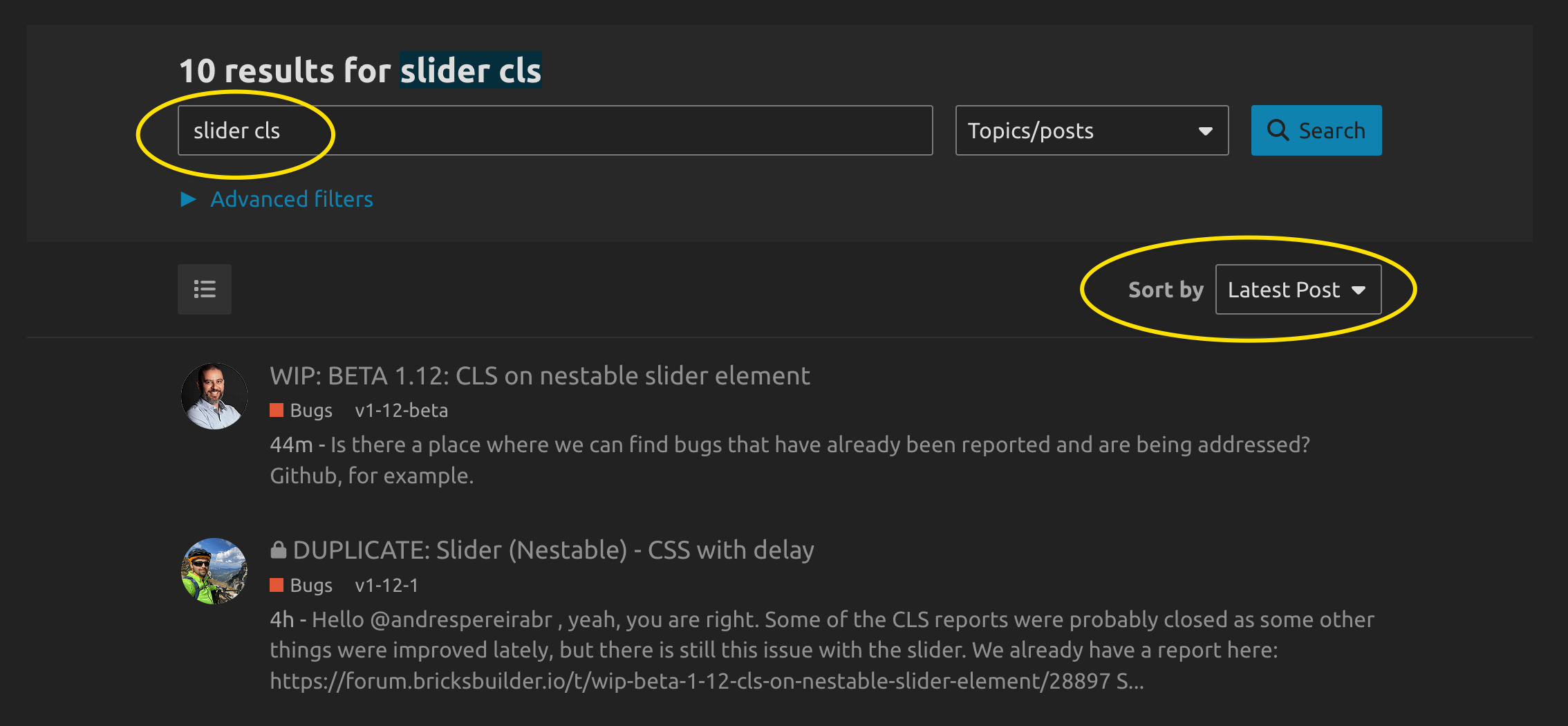Click the bulk select list icon
The image size is (1568, 726).
click(205, 289)
